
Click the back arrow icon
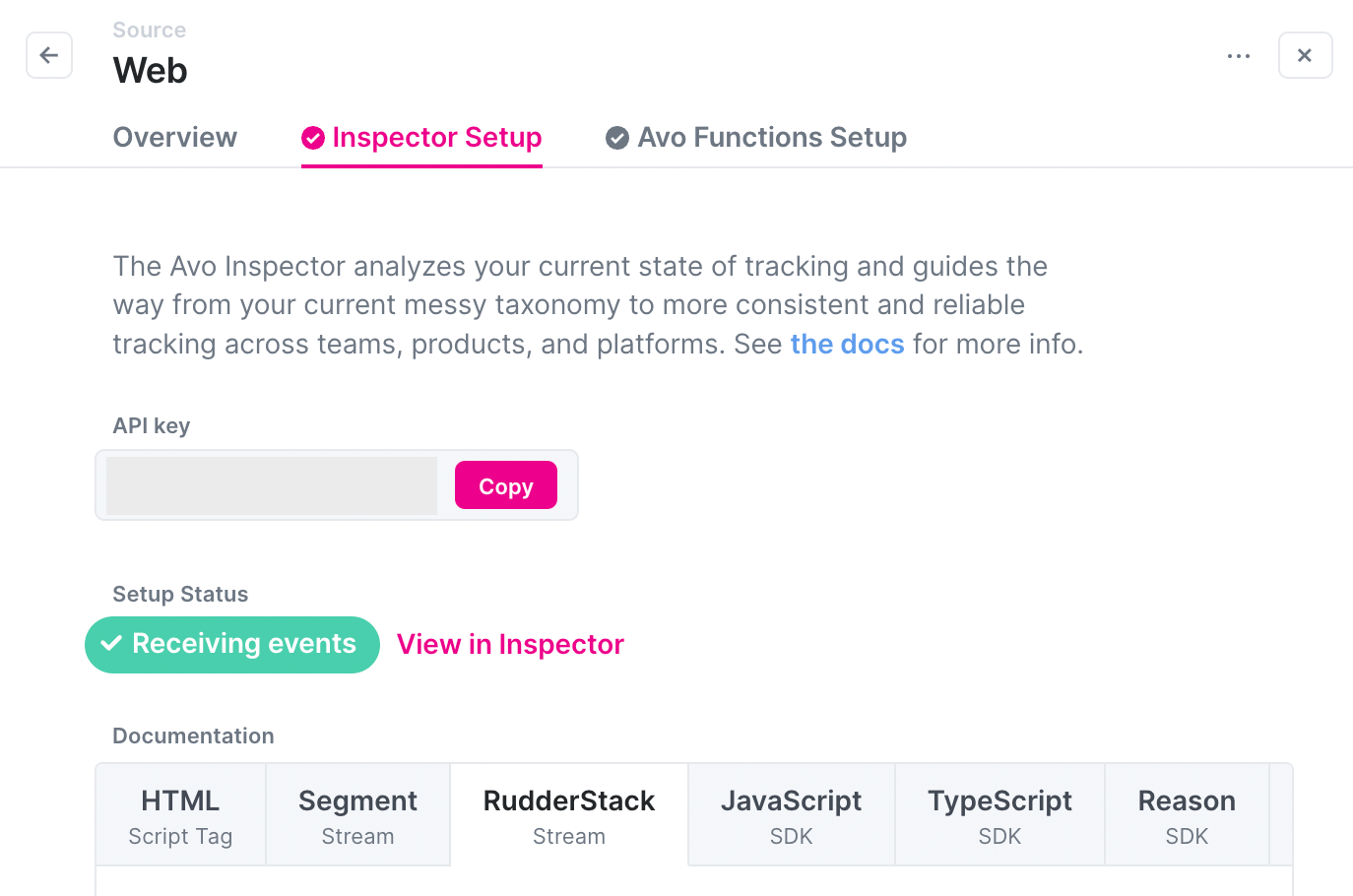[49, 55]
